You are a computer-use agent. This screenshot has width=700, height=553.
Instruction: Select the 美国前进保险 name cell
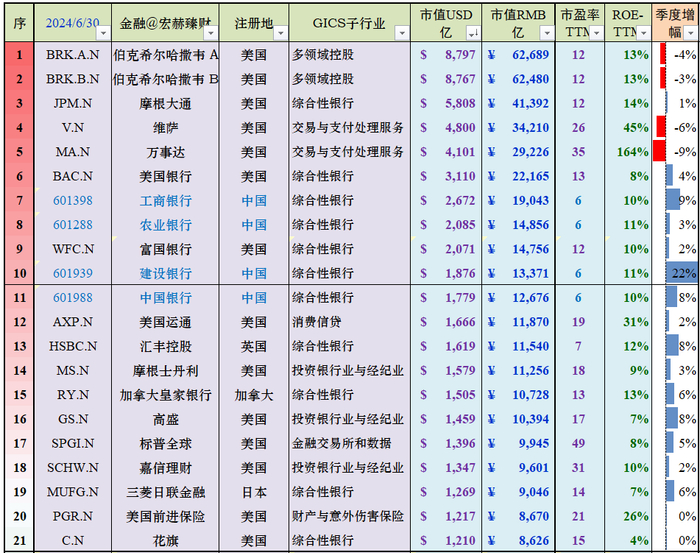(166, 516)
